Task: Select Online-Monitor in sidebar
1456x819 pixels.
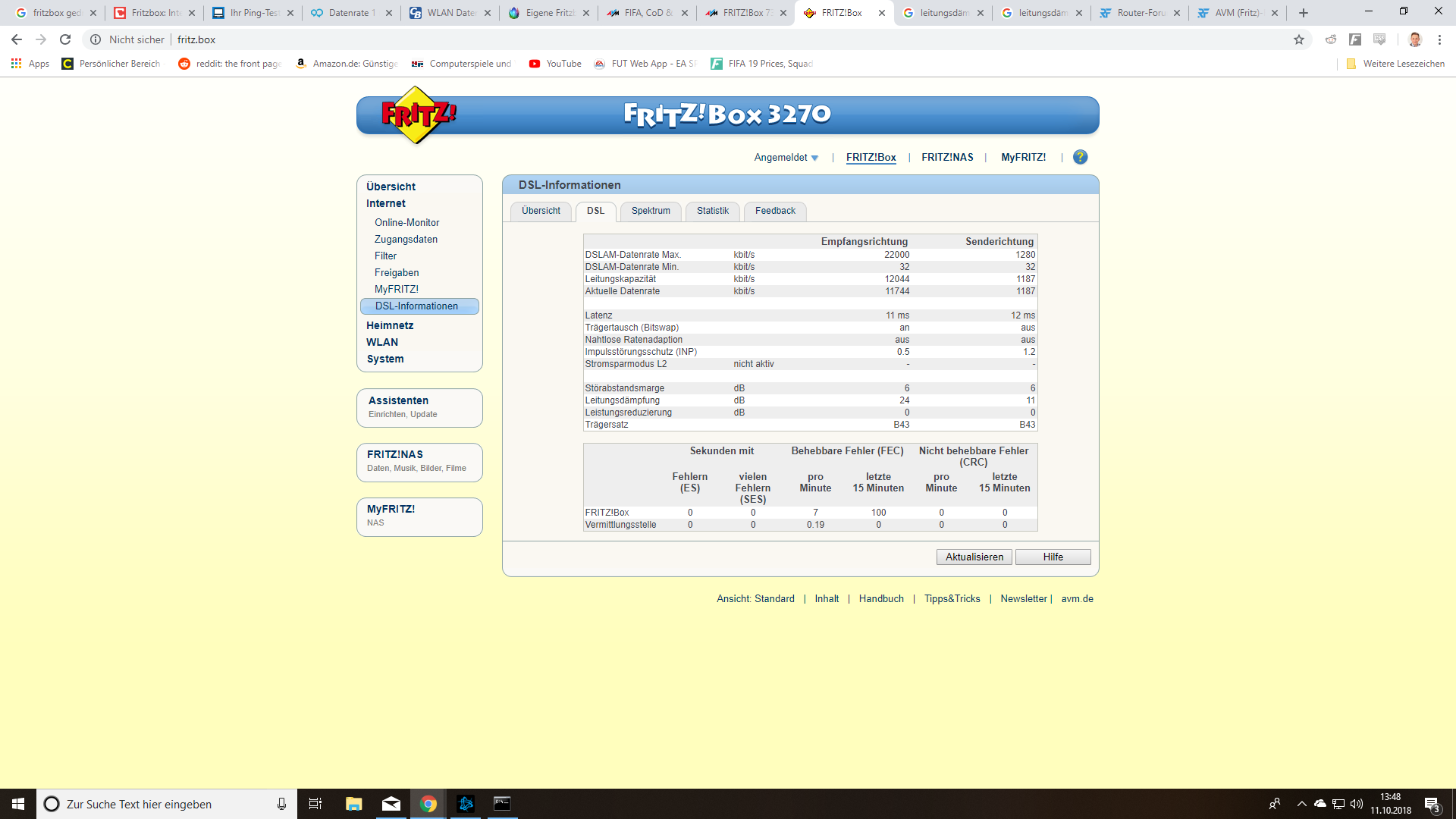Action: point(406,222)
